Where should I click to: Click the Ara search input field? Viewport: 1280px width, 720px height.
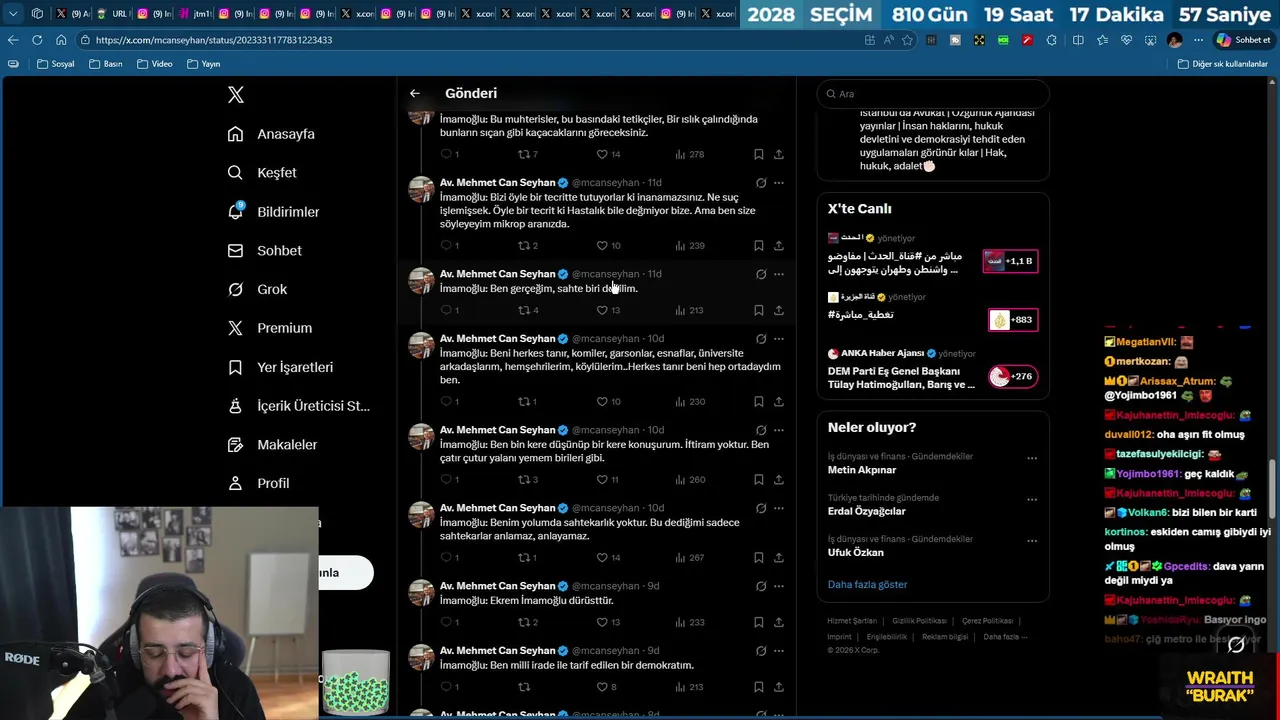tap(933, 94)
